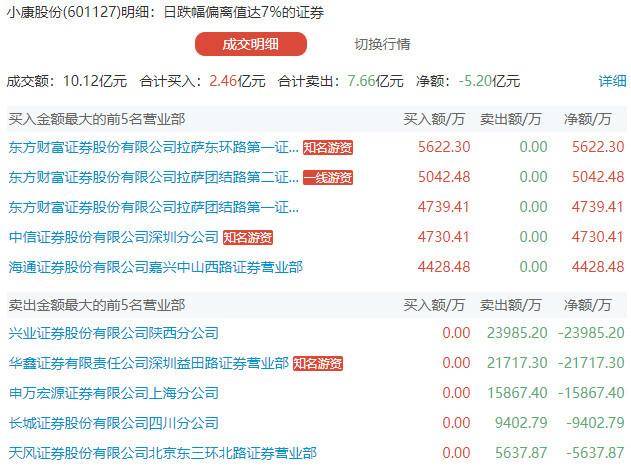The height and width of the screenshot is (469, 631).
Task: Click sell amount 15867.40
Action: pyautogui.click(x=517, y=393)
